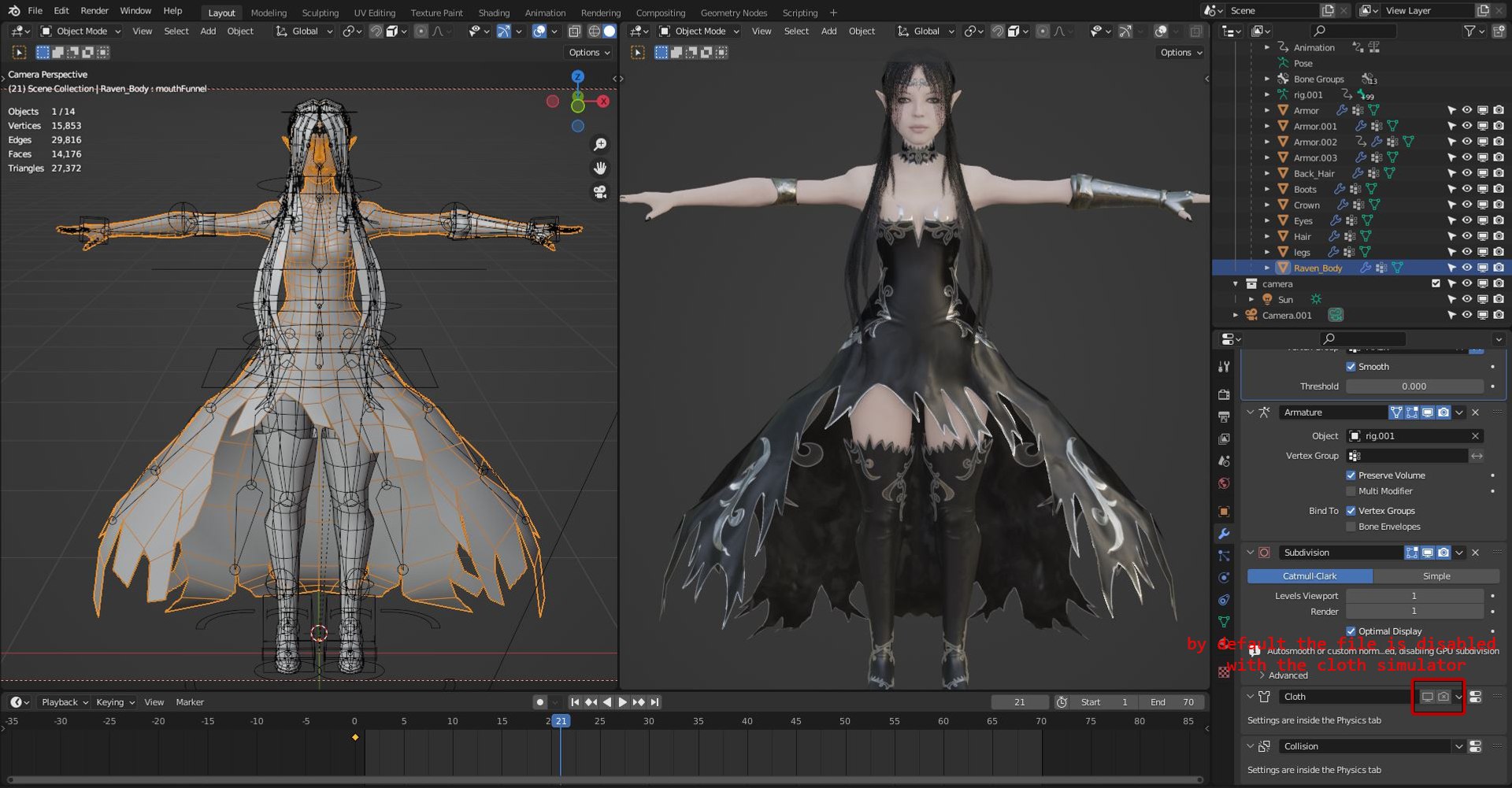Open the Physics properties tab
The image size is (1512, 788).
coord(1224,577)
